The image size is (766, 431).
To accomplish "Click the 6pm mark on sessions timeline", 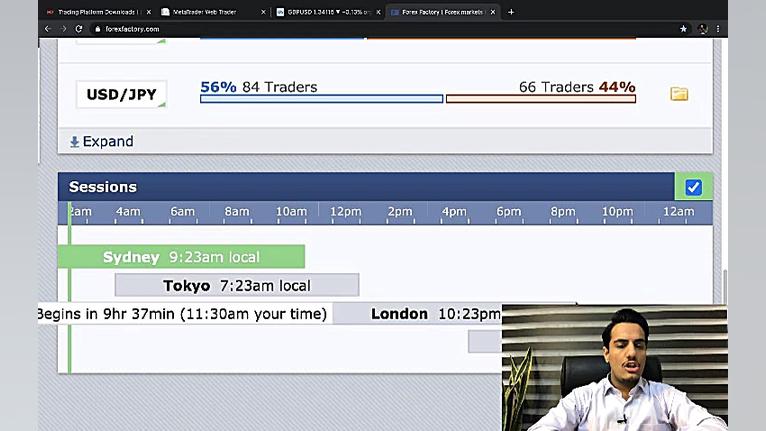I will pyautogui.click(x=509, y=212).
